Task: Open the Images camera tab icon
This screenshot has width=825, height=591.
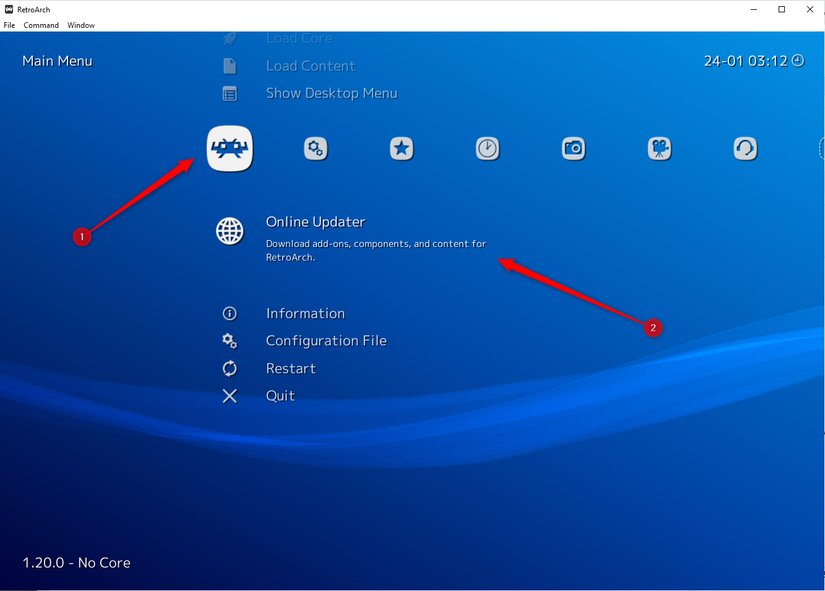Action: pos(573,149)
